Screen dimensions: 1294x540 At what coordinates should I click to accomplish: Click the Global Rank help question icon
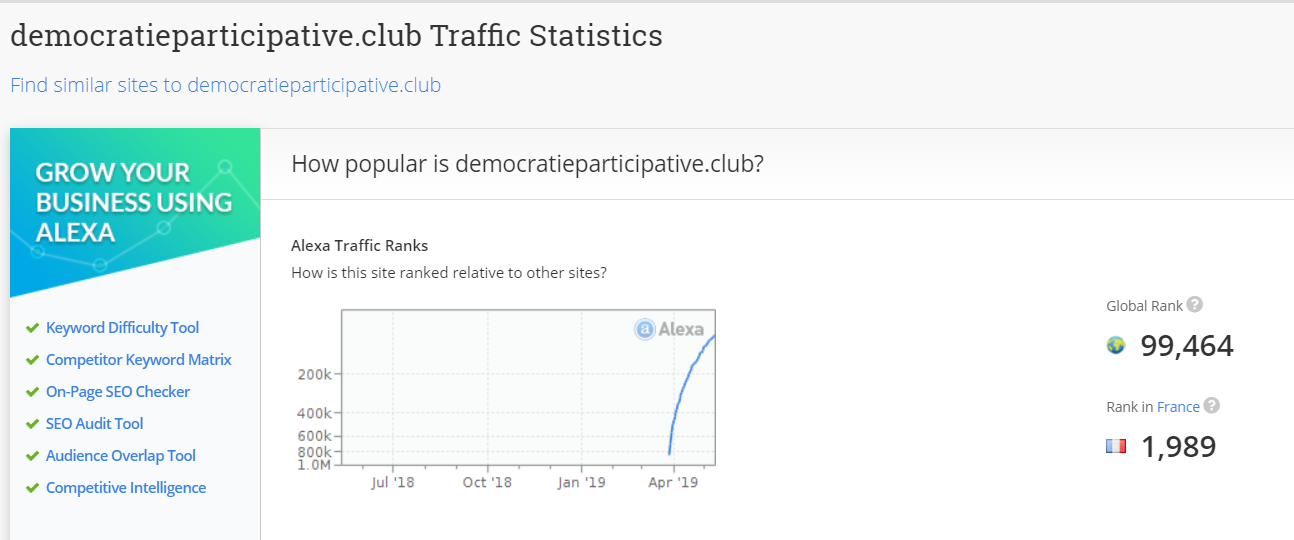pos(1195,306)
